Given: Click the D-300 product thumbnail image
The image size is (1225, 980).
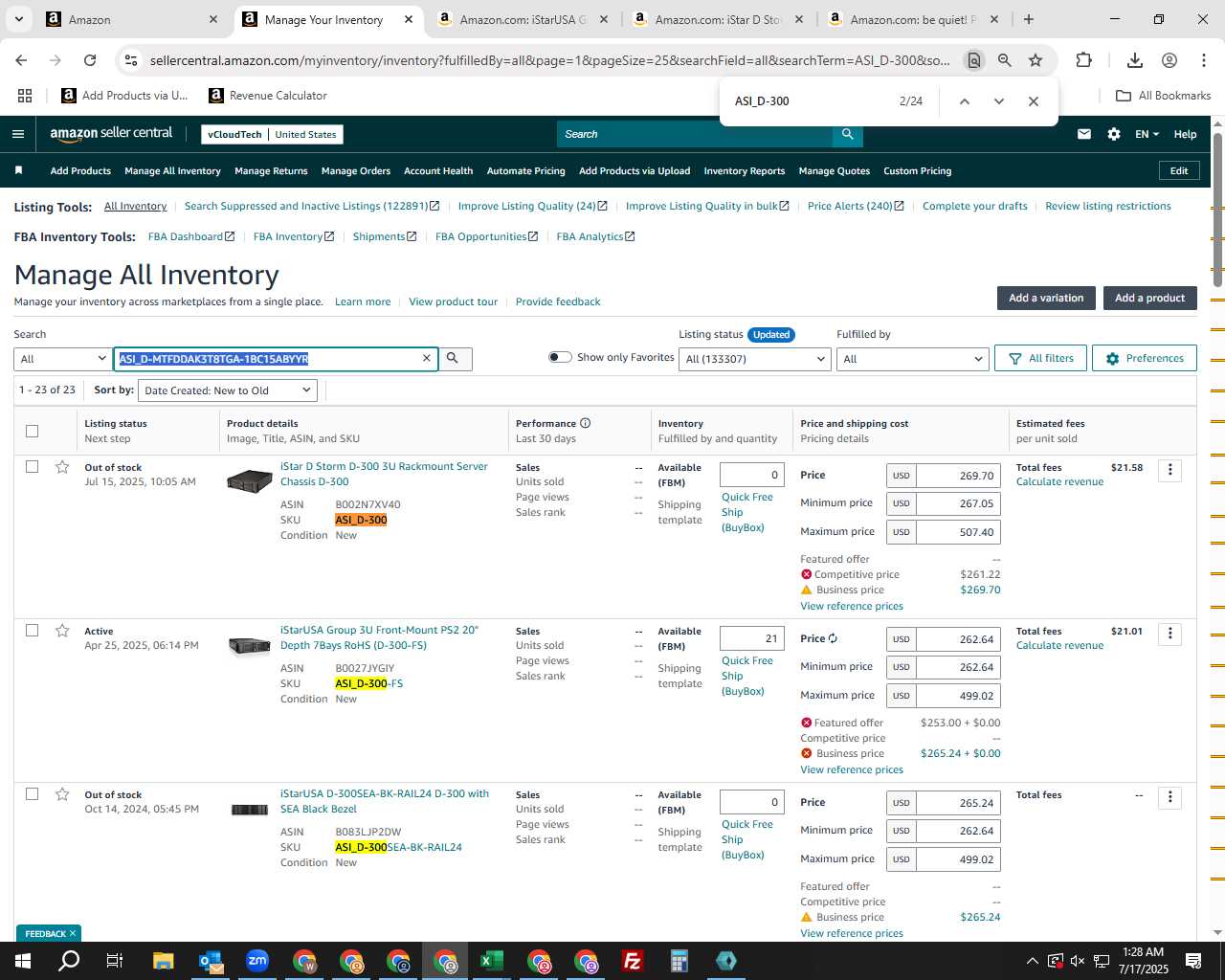Looking at the screenshot, I should 250,480.
